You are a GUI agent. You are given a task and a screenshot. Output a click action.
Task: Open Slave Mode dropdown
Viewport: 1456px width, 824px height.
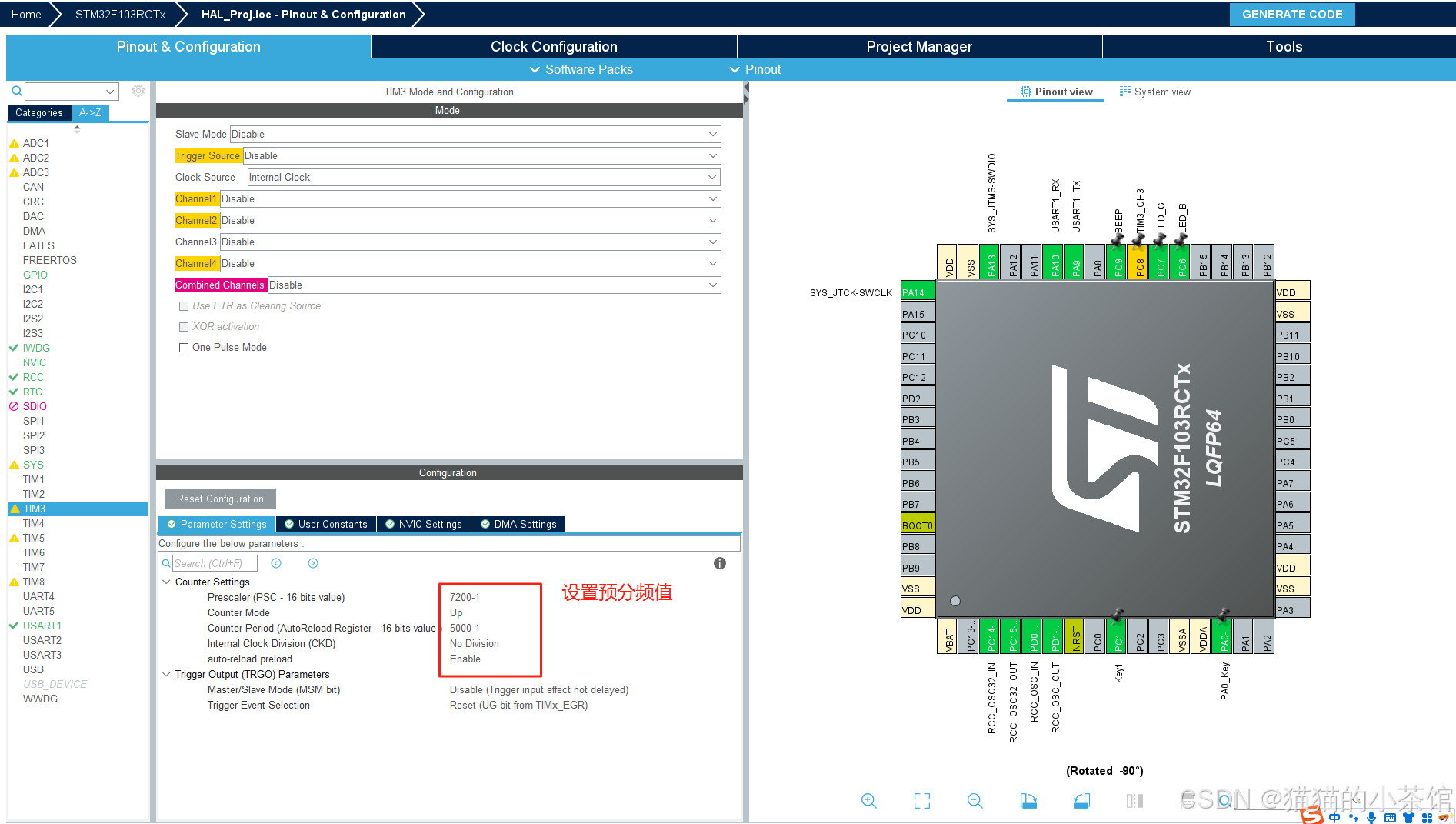point(475,134)
